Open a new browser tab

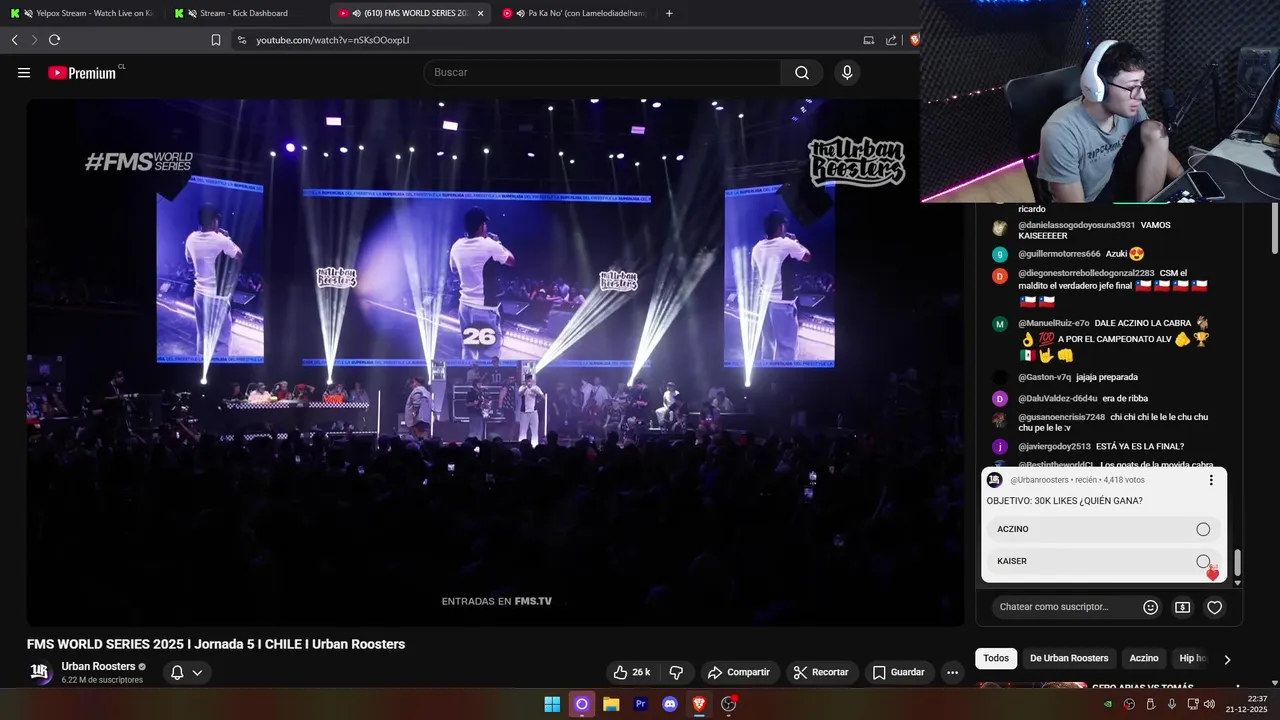tap(669, 13)
